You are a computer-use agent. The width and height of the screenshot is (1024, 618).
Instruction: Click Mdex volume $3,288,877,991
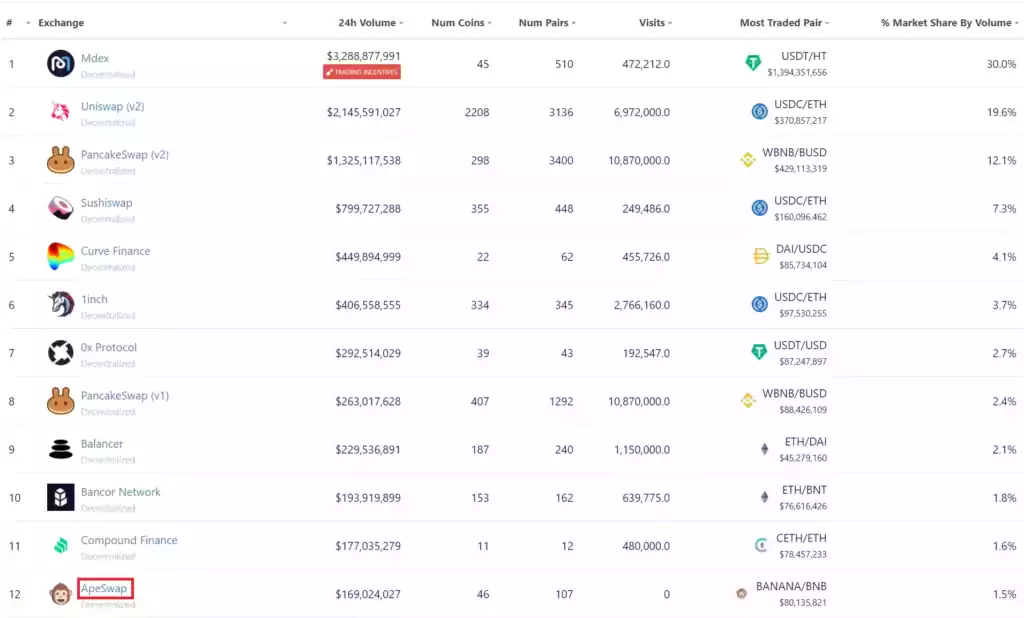click(363, 56)
